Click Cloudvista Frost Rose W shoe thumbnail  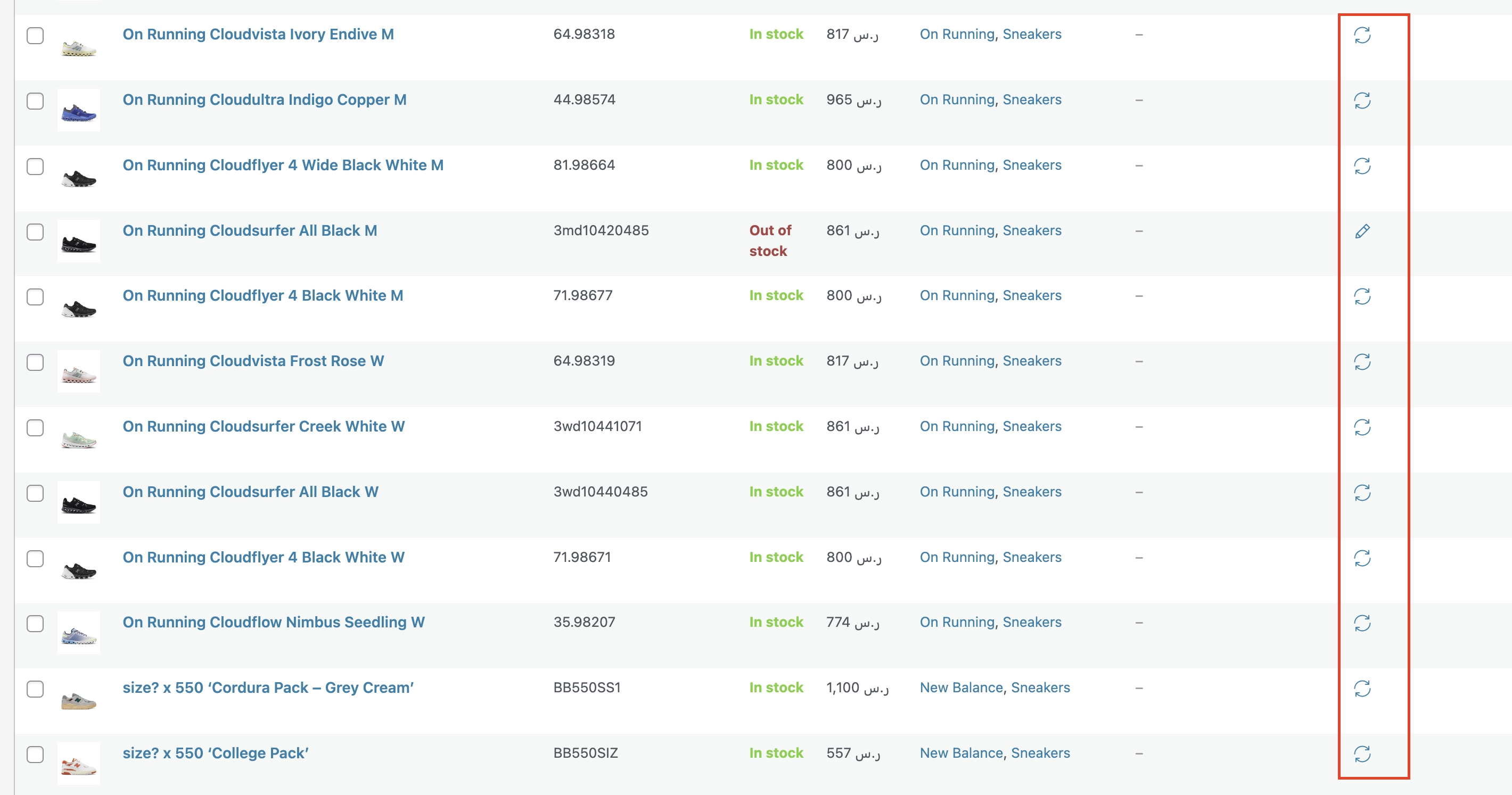(x=79, y=371)
